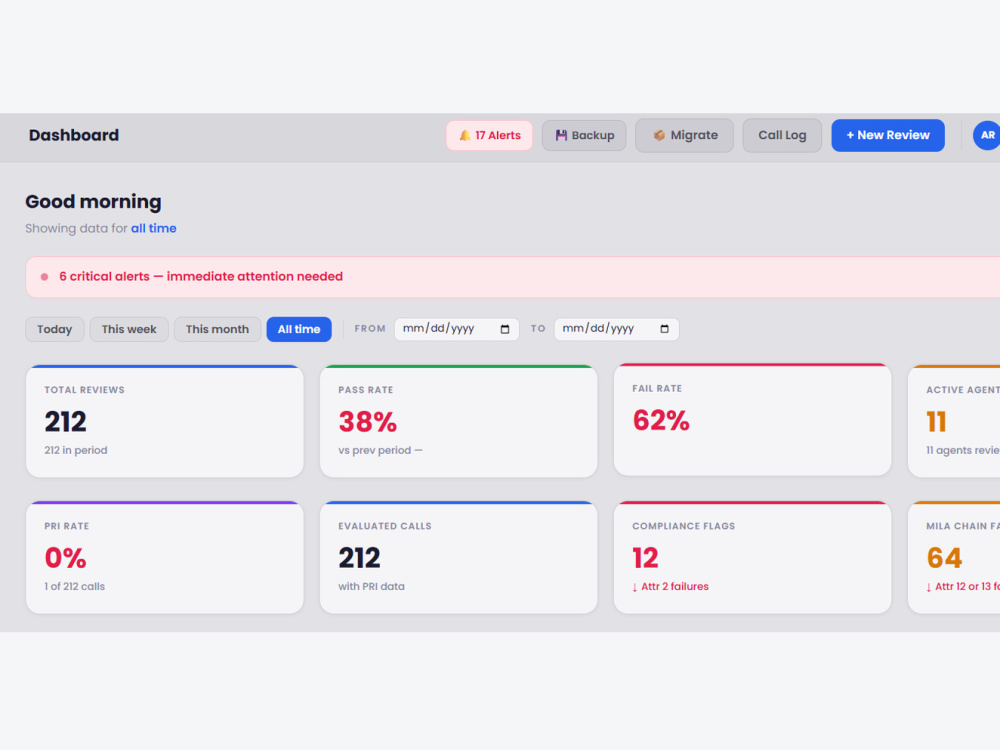Select the This week filter
Image resolution: width=1000 pixels, height=750 pixels.
[129, 329]
